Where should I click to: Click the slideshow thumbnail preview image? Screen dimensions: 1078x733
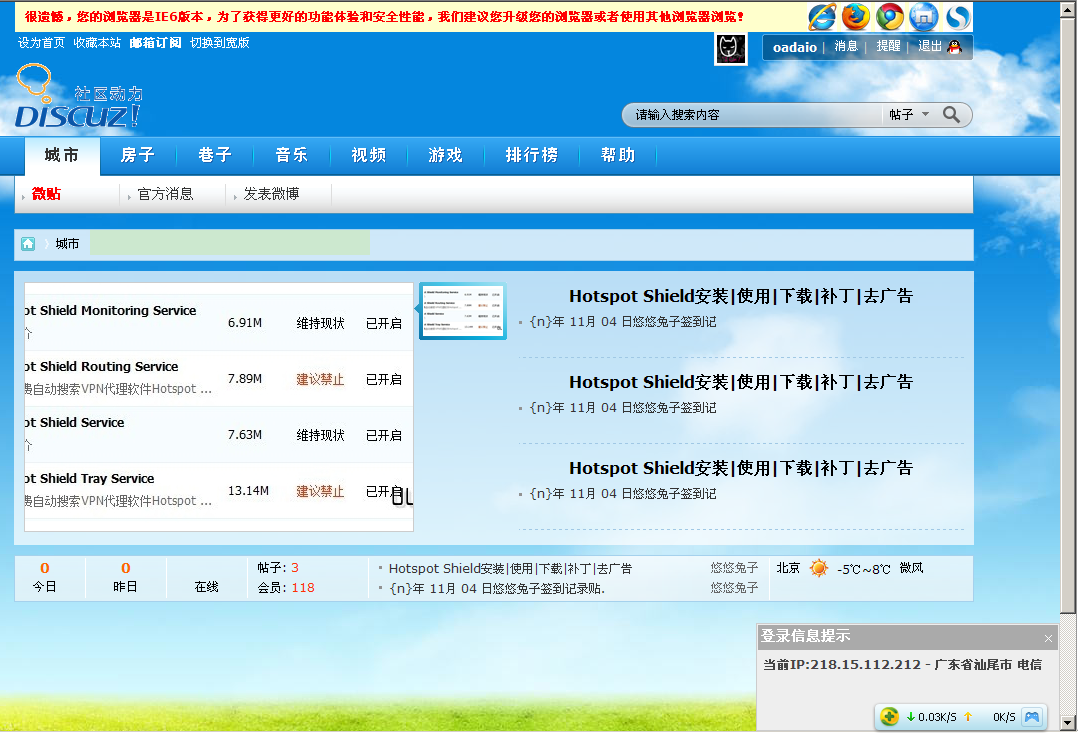pos(463,311)
